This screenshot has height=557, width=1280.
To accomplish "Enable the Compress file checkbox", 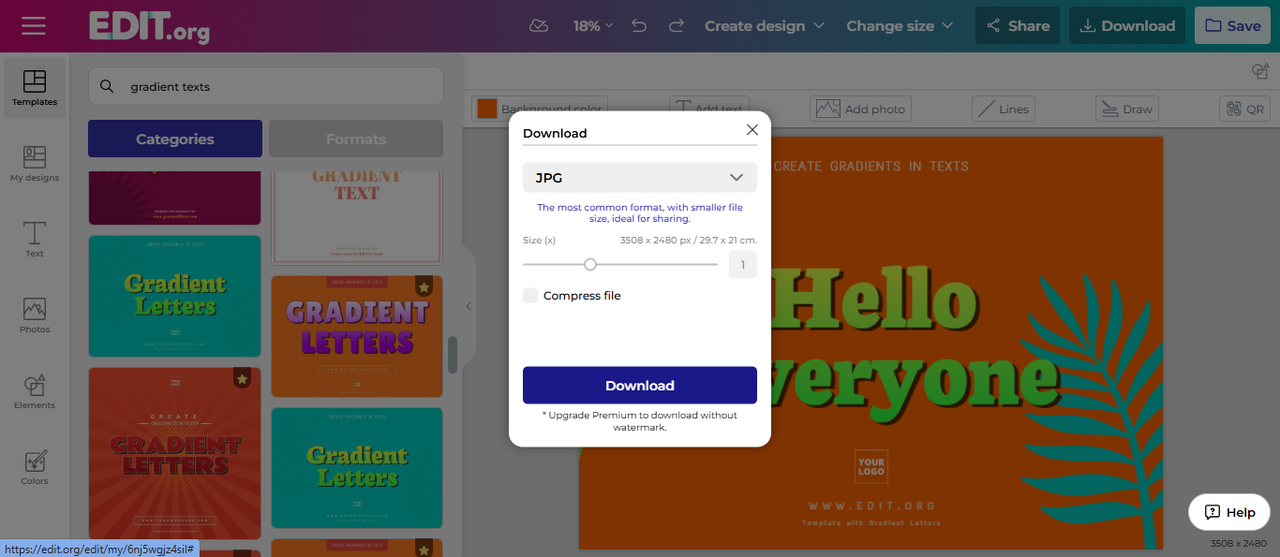I will pyautogui.click(x=530, y=295).
